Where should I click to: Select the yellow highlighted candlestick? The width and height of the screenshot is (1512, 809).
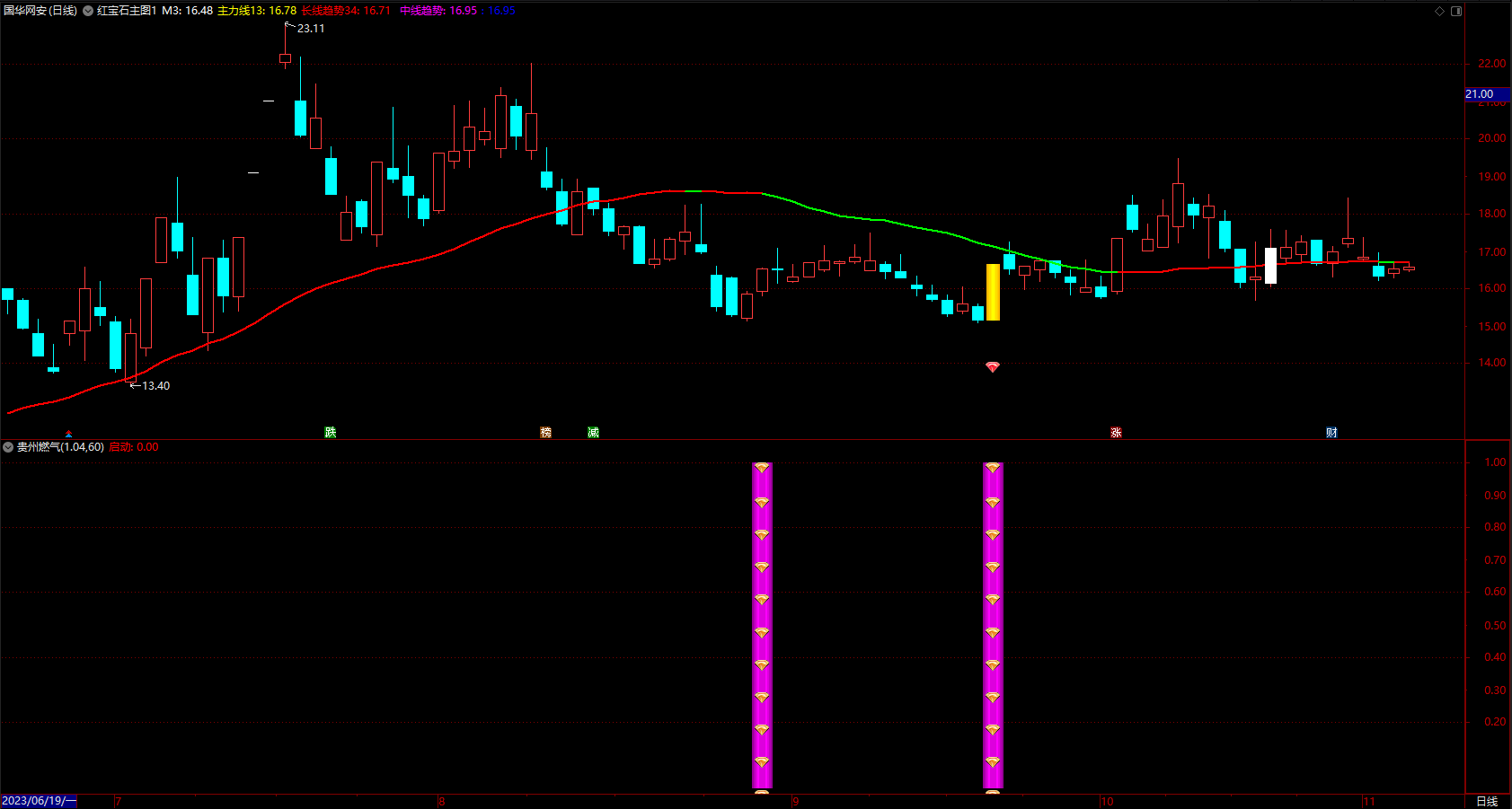coord(993,292)
